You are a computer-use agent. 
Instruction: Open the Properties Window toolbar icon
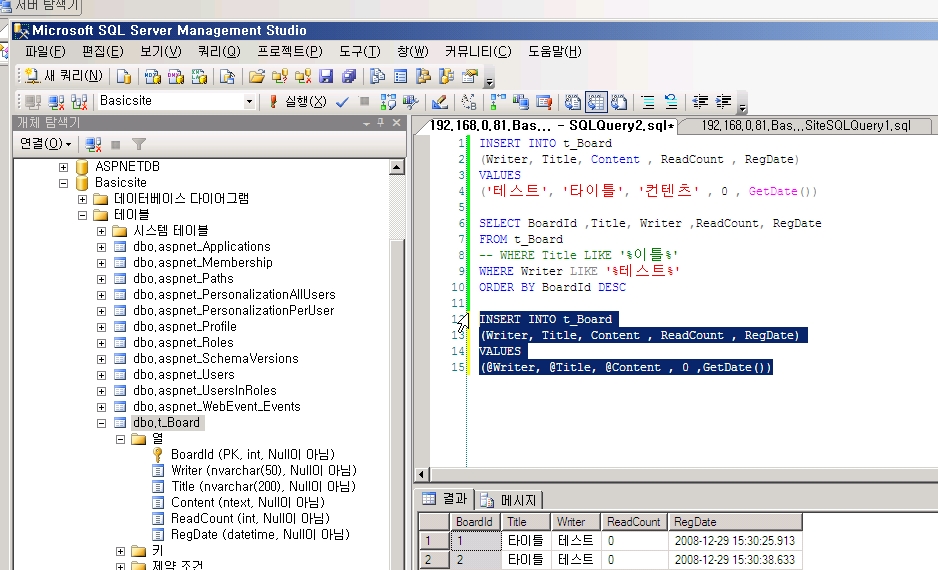tap(470, 76)
